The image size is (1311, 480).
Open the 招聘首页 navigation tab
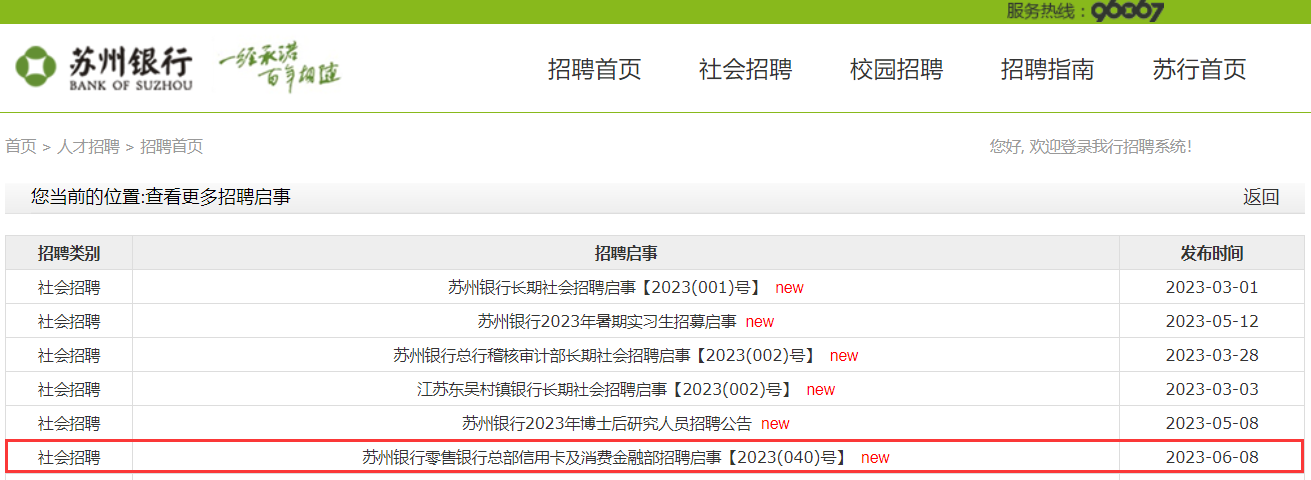point(594,69)
